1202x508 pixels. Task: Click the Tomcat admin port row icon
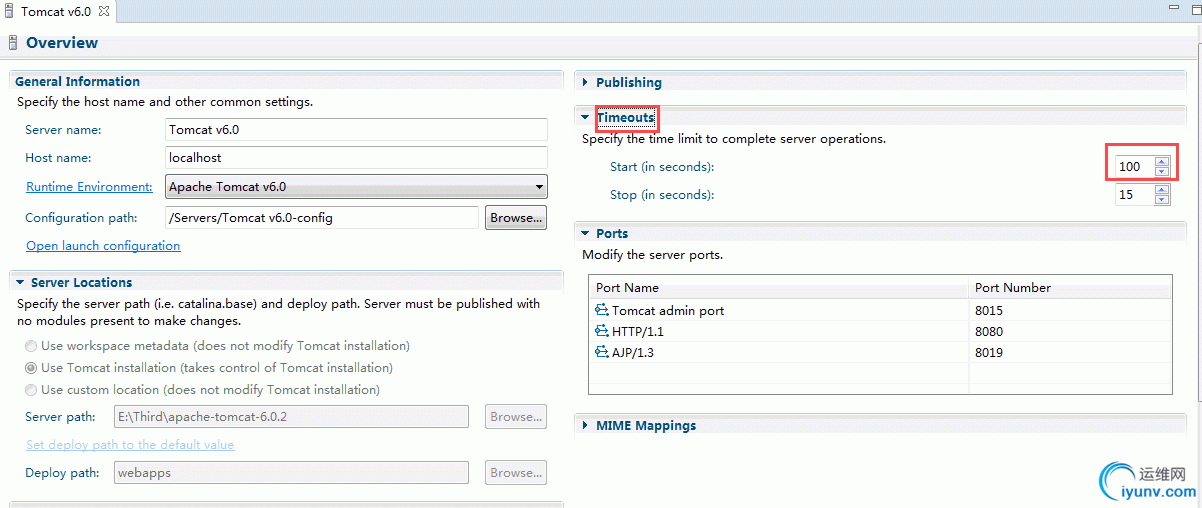click(x=602, y=310)
